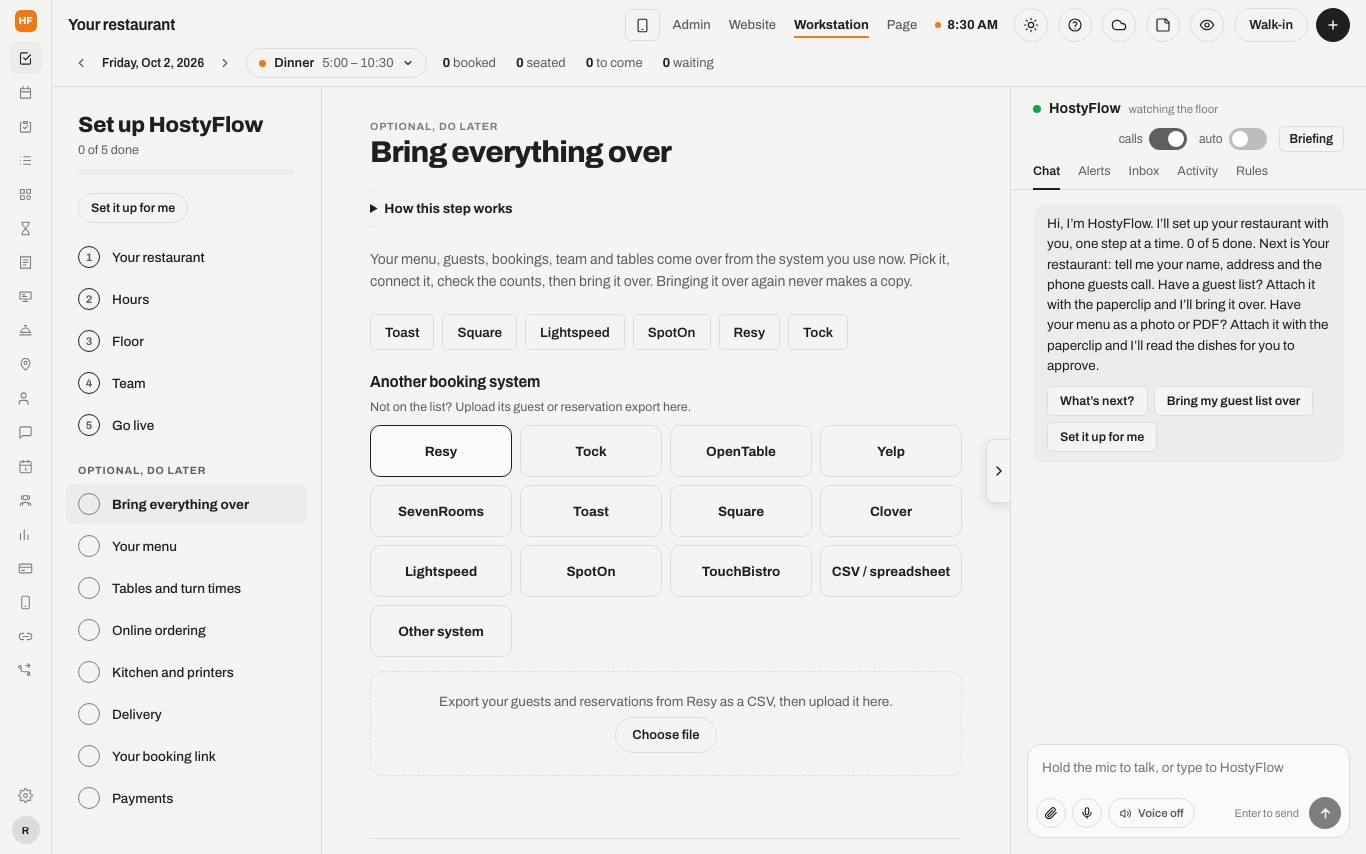This screenshot has width=1366, height=854.
Task: Click the mobile device preview icon
Action: click(642, 25)
